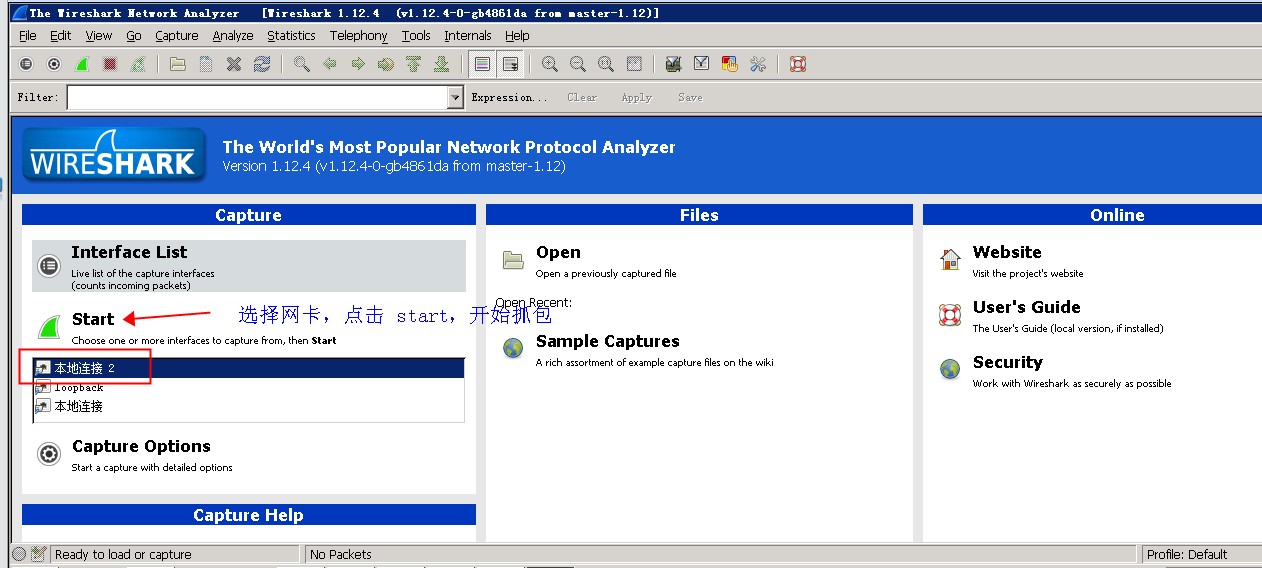
Task: Click the Expression... button
Action: click(x=509, y=97)
